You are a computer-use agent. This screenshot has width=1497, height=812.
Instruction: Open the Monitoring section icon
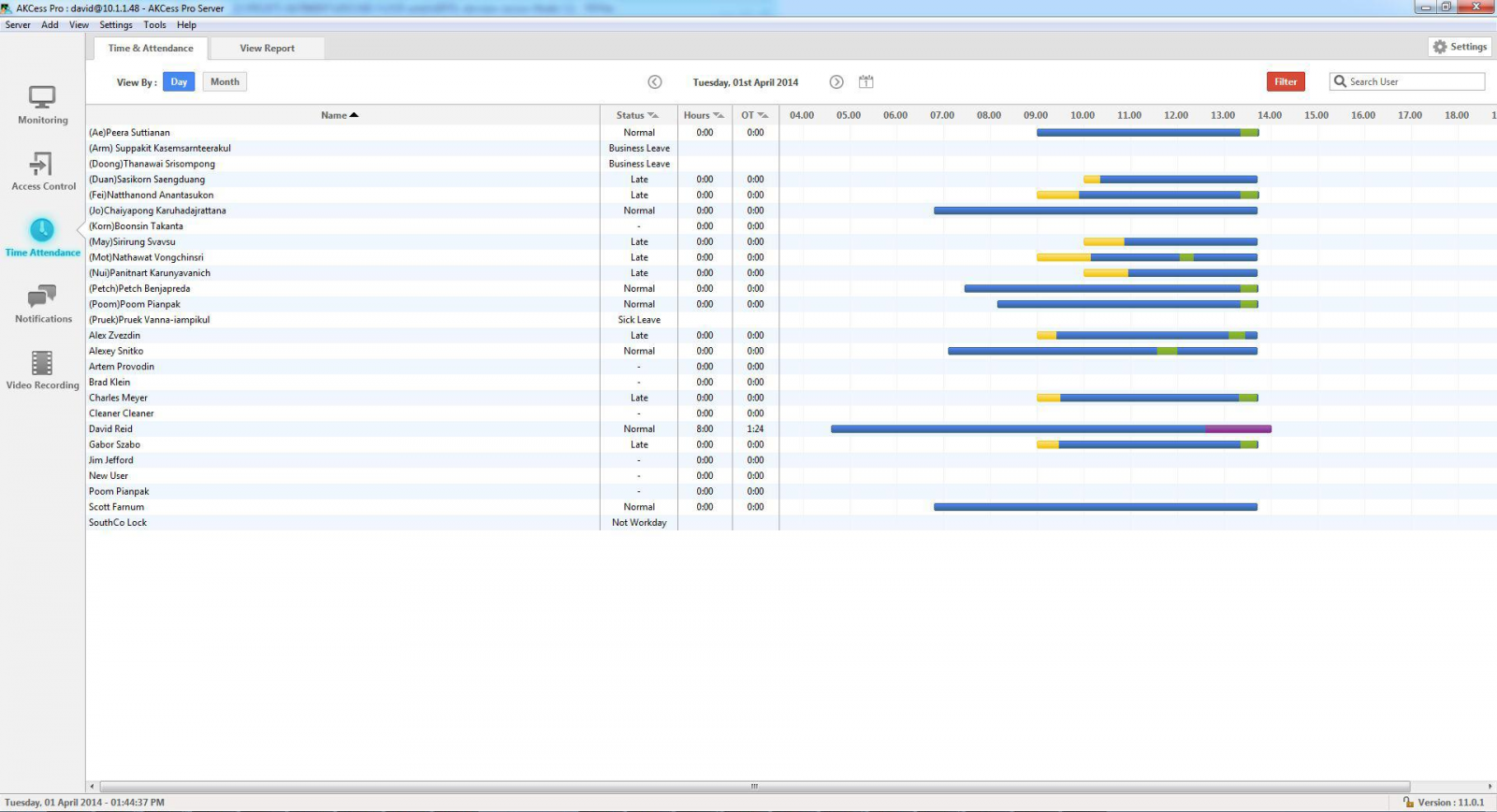[42, 97]
